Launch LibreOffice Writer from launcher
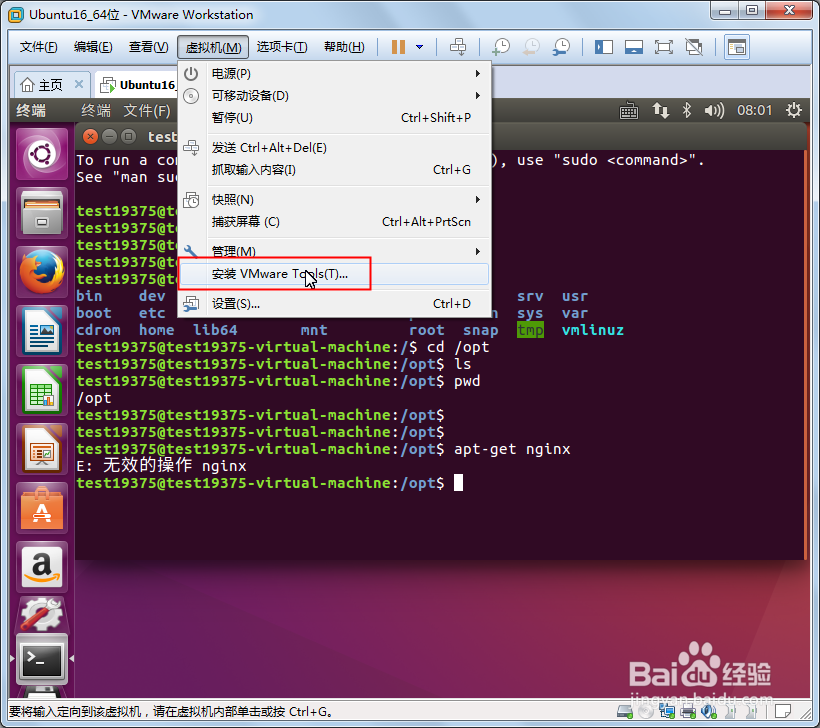The width and height of the screenshot is (820, 728). click(x=42, y=331)
